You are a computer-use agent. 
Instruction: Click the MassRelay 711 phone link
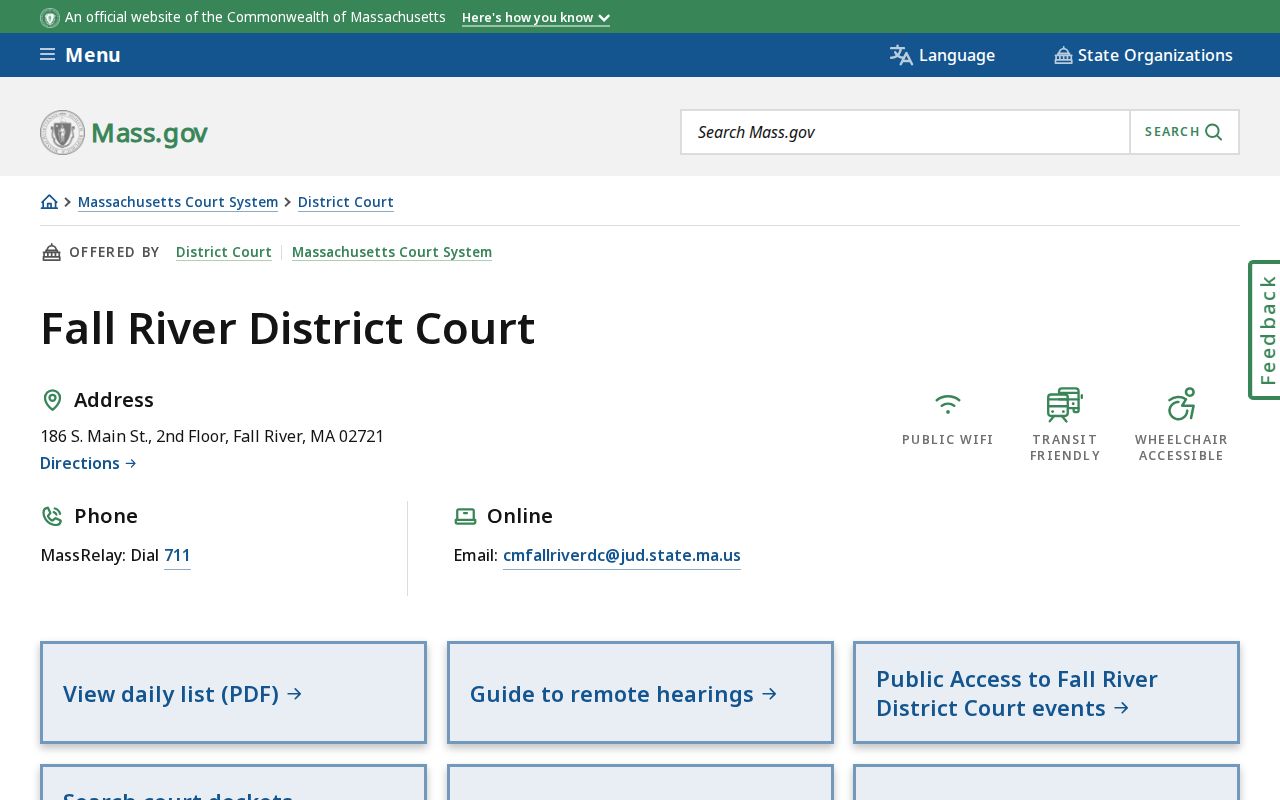177,555
